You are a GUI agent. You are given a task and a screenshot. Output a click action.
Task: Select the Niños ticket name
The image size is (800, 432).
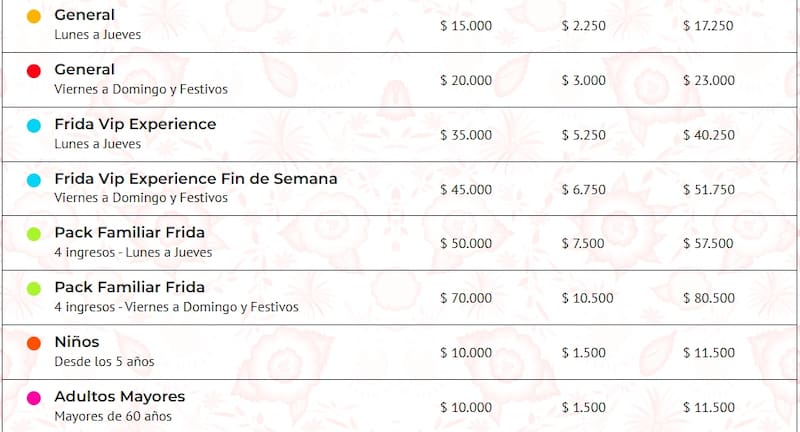click(x=77, y=342)
